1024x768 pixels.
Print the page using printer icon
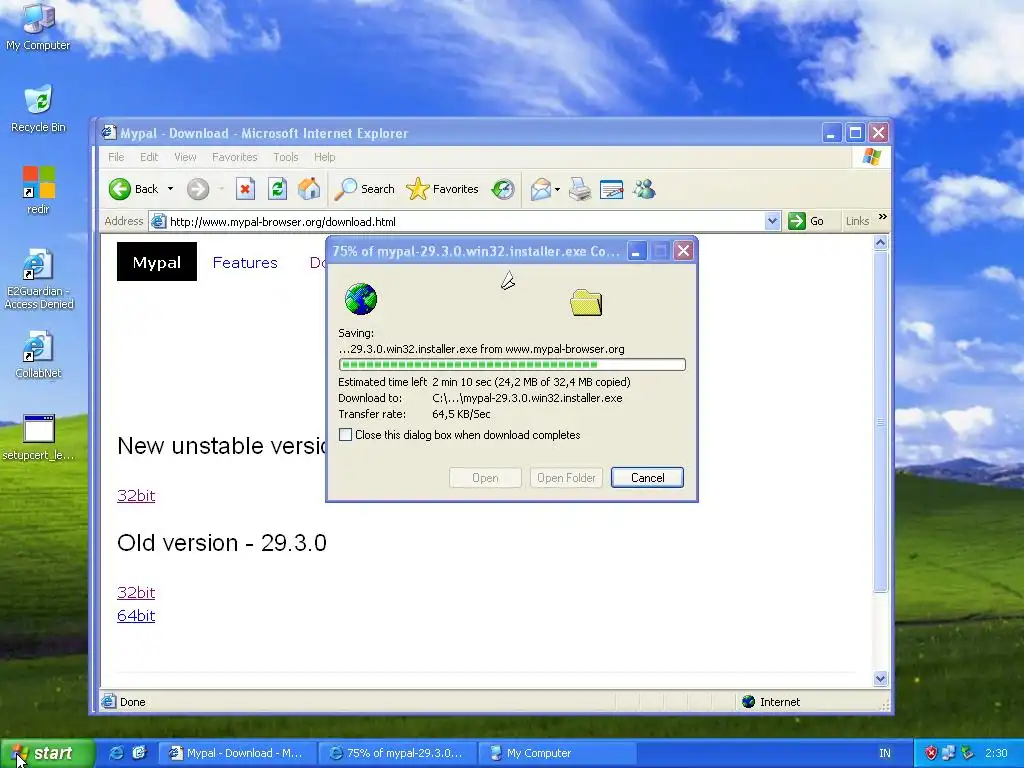click(580, 189)
